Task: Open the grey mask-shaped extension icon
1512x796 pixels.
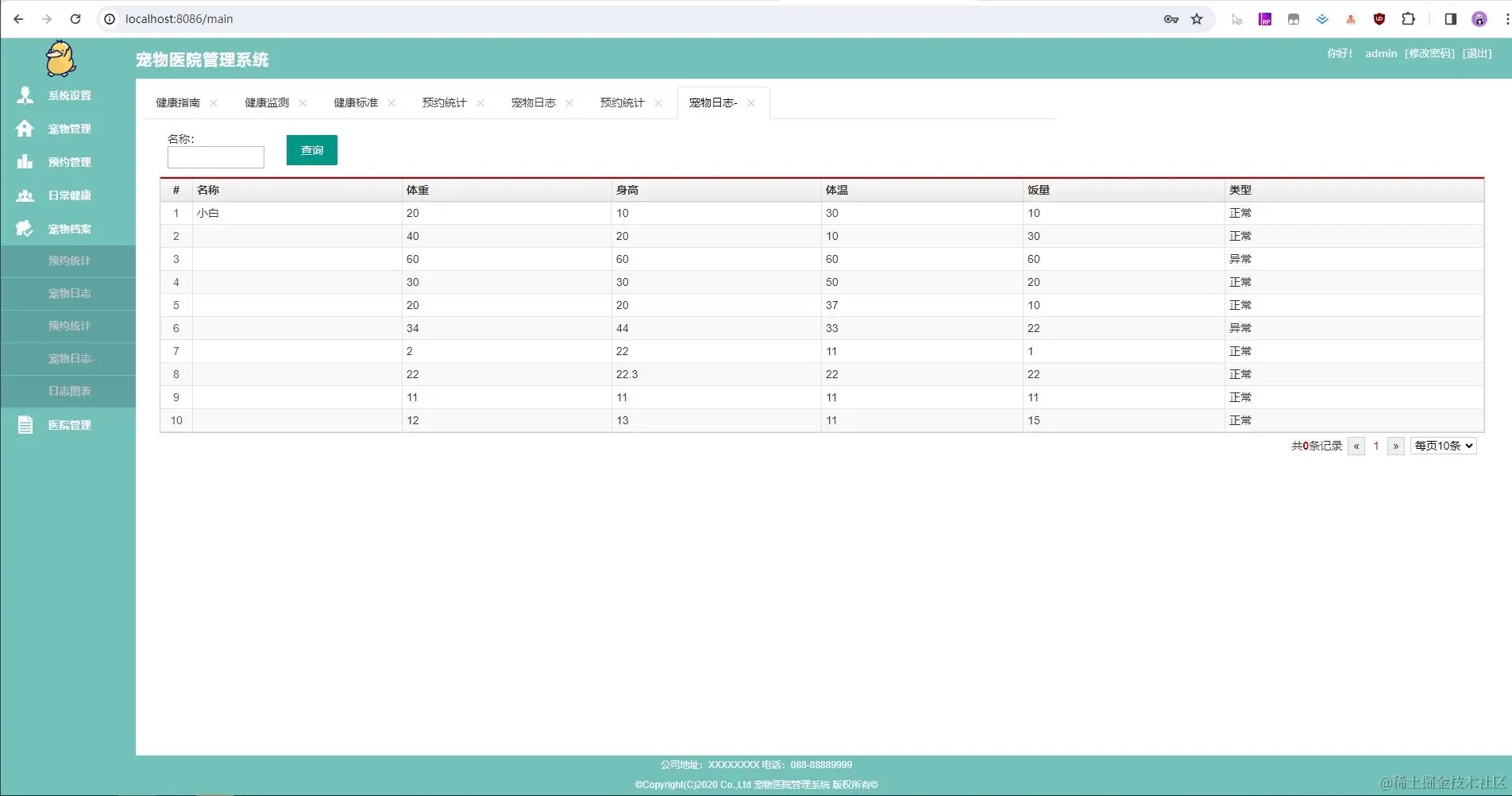Action: point(1294,19)
